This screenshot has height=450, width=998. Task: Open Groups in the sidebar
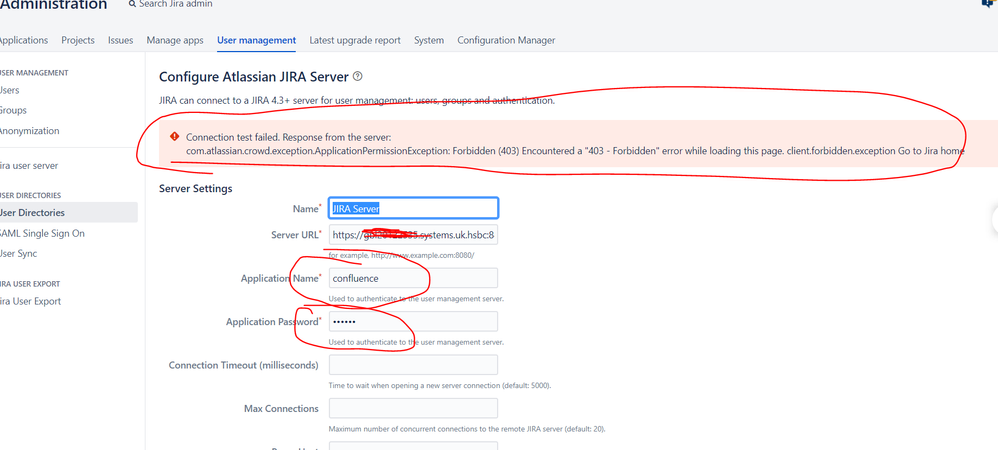tap(13, 110)
